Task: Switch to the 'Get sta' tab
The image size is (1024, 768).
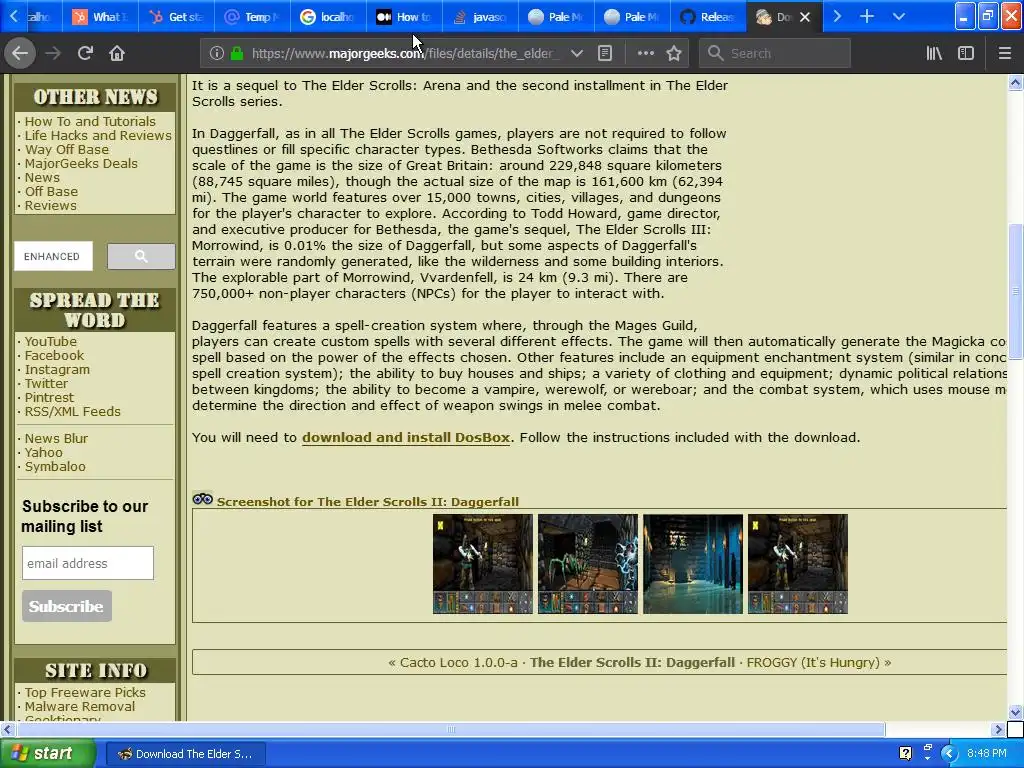Action: tap(175, 17)
